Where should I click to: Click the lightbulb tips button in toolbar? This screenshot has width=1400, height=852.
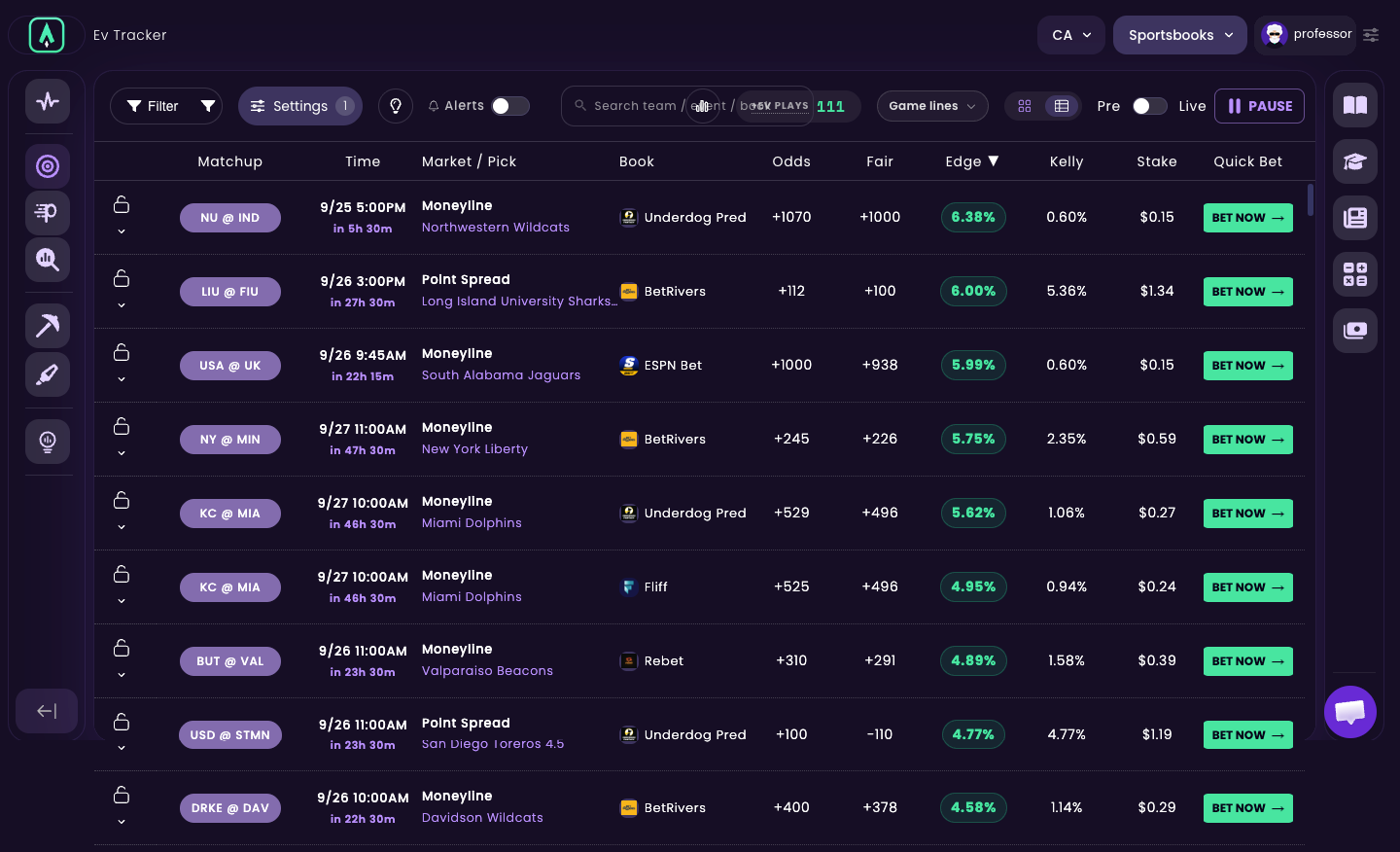[x=396, y=106]
